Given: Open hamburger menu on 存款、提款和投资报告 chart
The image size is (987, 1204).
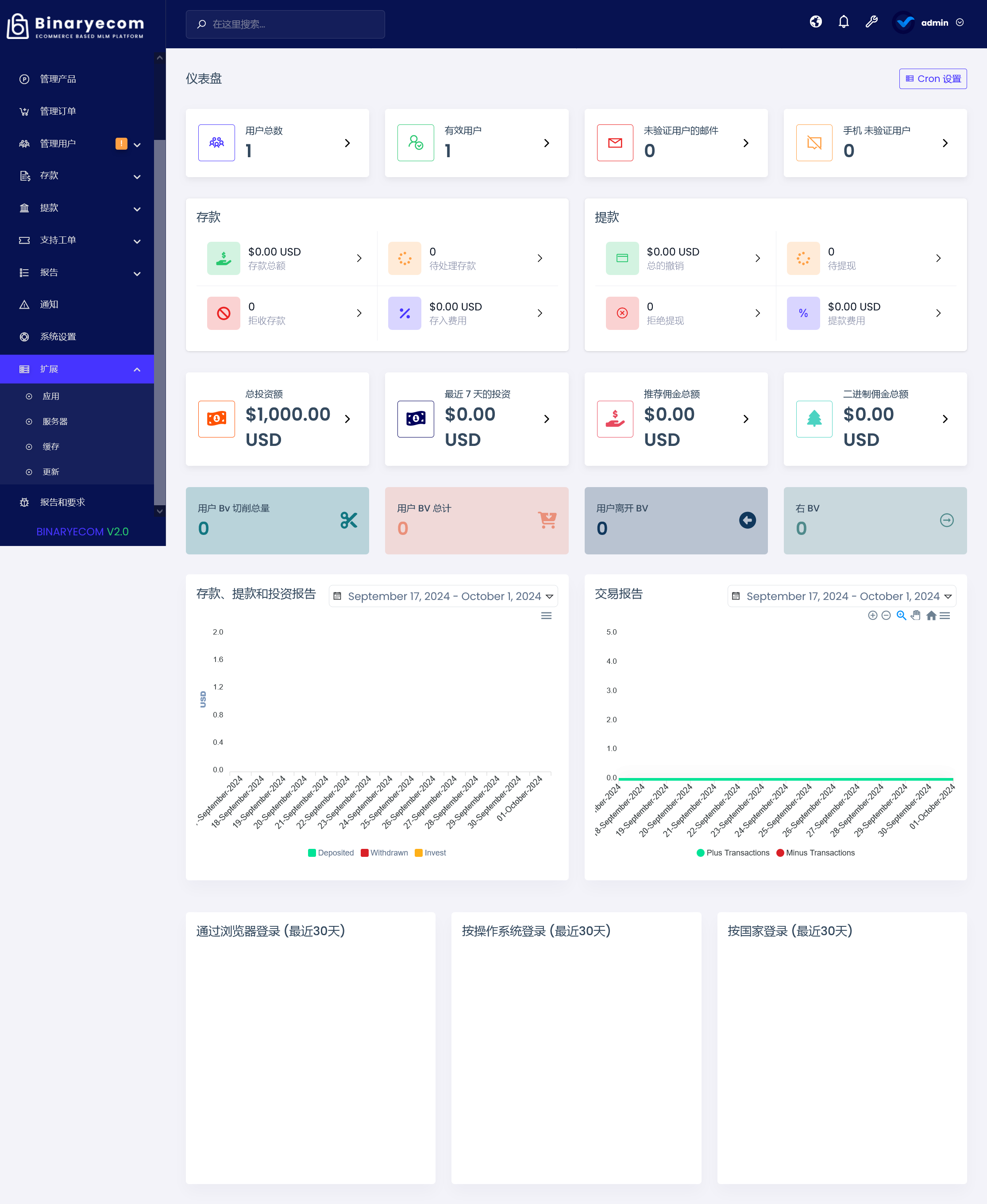Looking at the screenshot, I should pyautogui.click(x=546, y=616).
